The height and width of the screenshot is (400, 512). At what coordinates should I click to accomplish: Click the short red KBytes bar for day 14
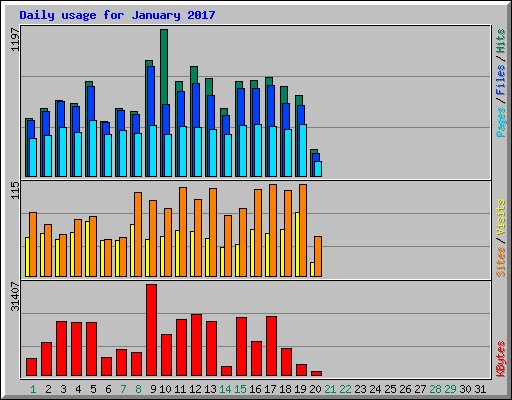pos(226,371)
